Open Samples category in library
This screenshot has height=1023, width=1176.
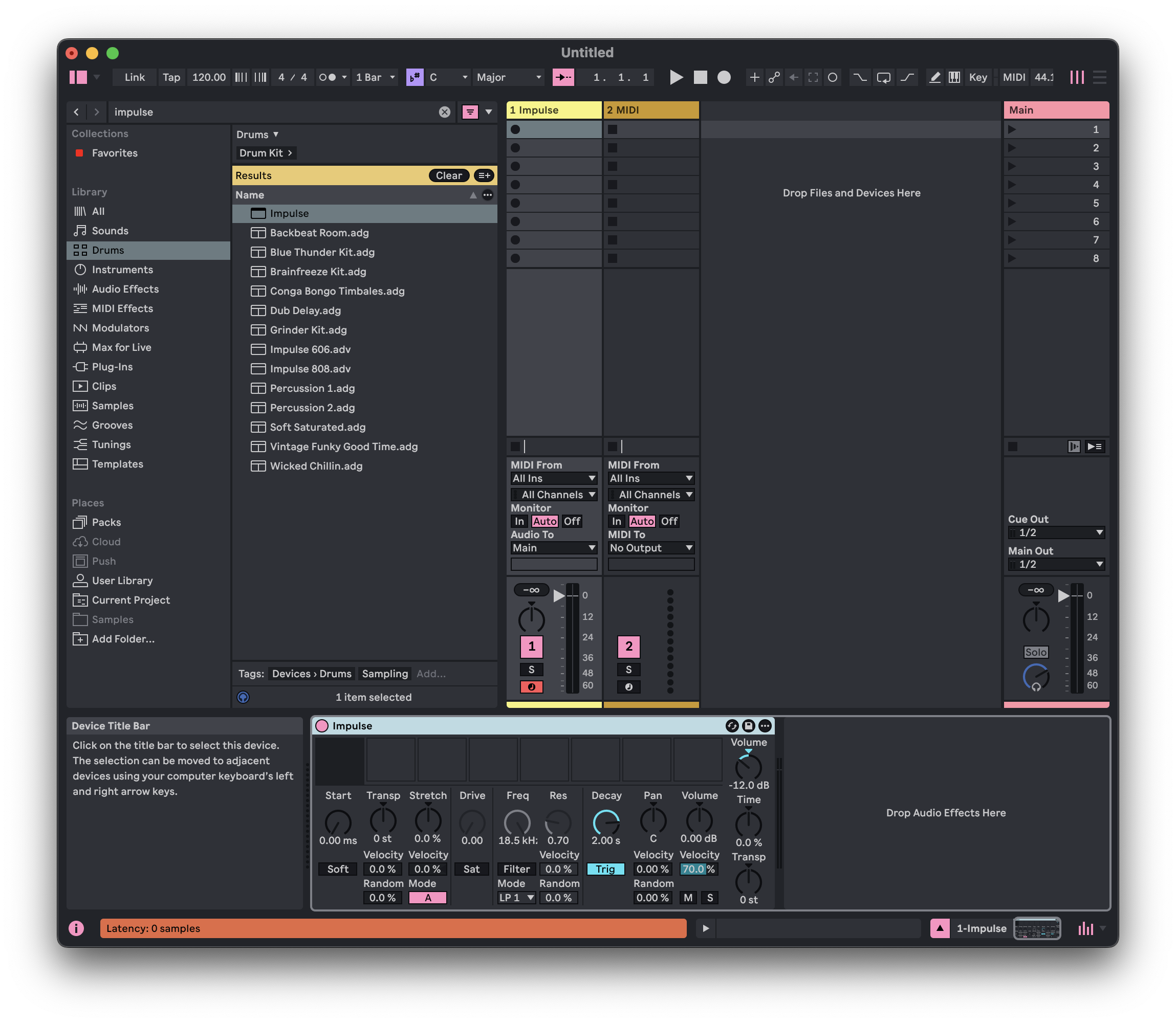pos(113,406)
